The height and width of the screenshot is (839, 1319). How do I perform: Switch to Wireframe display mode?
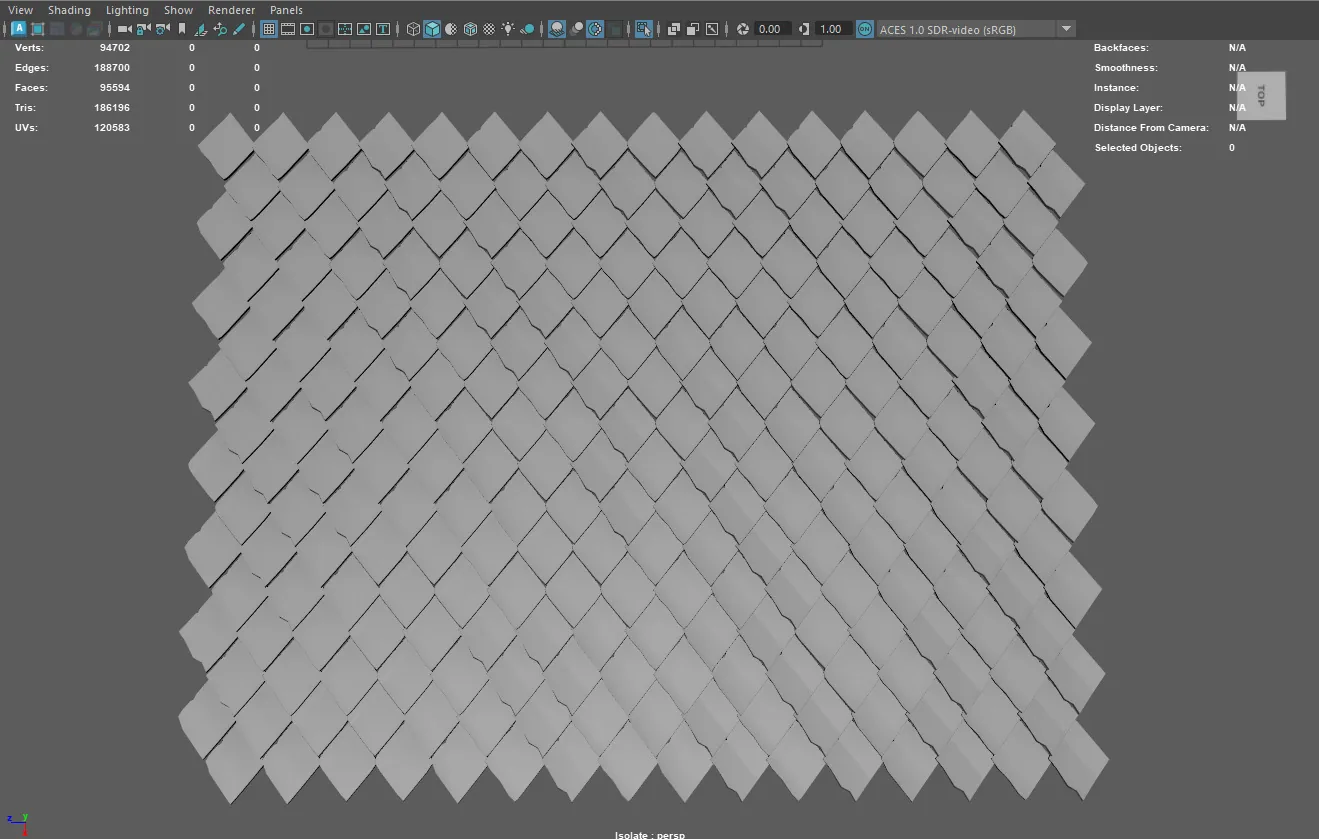[413, 29]
